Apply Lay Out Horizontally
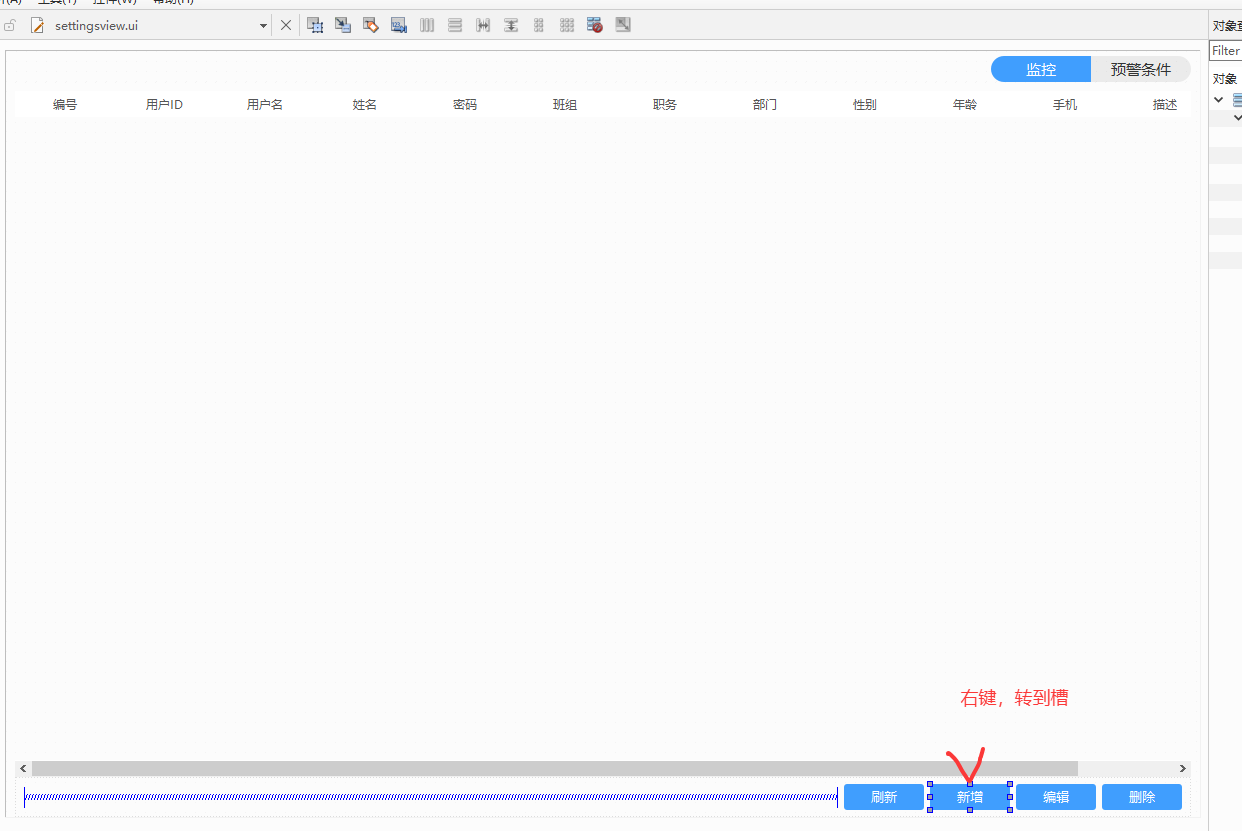Viewport: 1242px width, 831px height. [x=427, y=25]
